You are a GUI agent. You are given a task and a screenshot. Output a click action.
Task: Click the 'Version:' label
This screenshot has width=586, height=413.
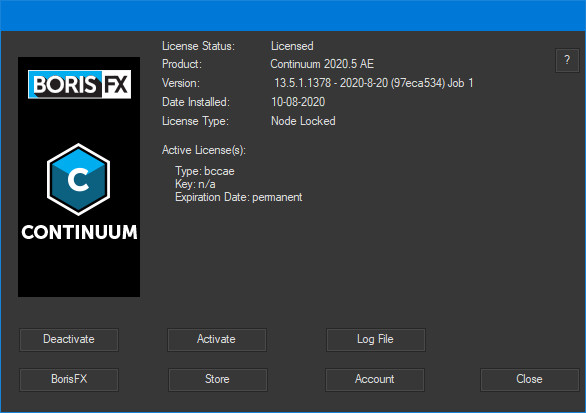click(181, 83)
